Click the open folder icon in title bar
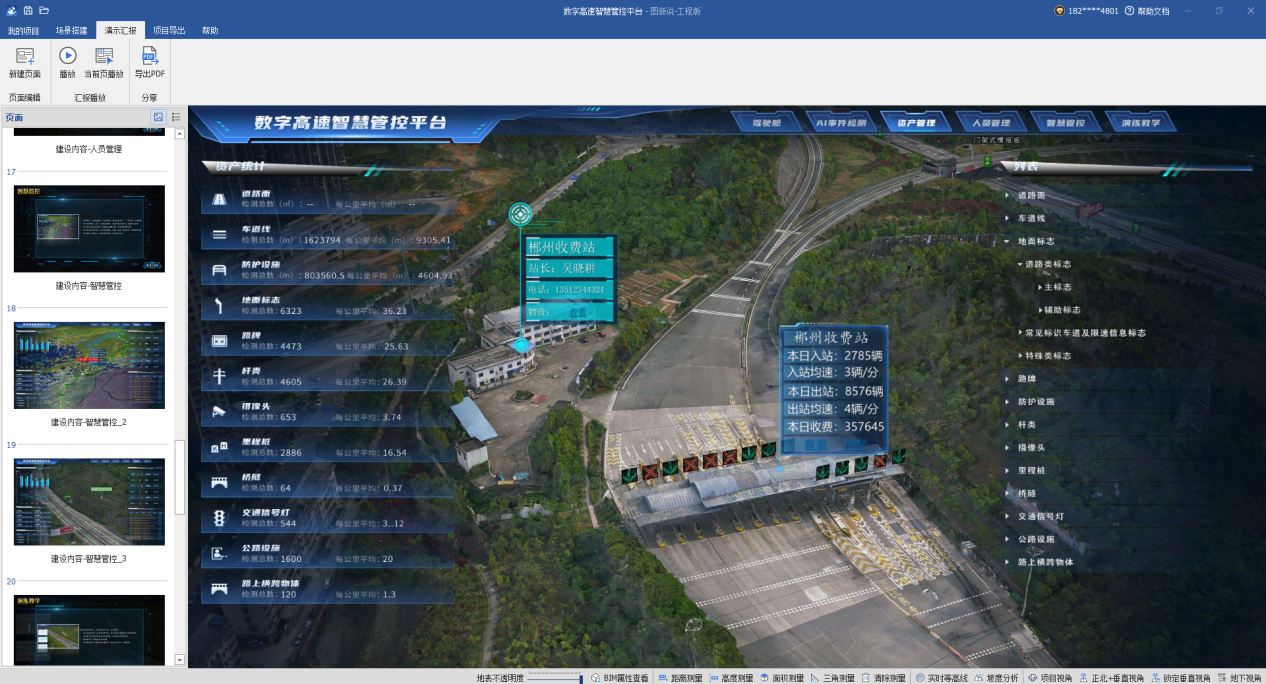The image size is (1266, 684). 44,10
